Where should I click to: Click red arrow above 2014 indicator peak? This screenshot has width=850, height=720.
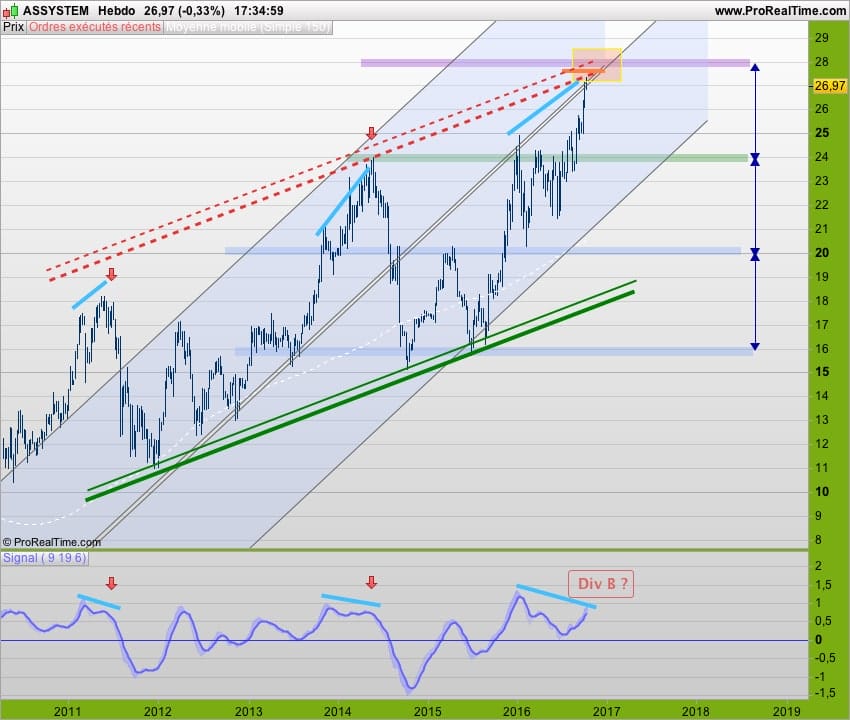coord(371,583)
